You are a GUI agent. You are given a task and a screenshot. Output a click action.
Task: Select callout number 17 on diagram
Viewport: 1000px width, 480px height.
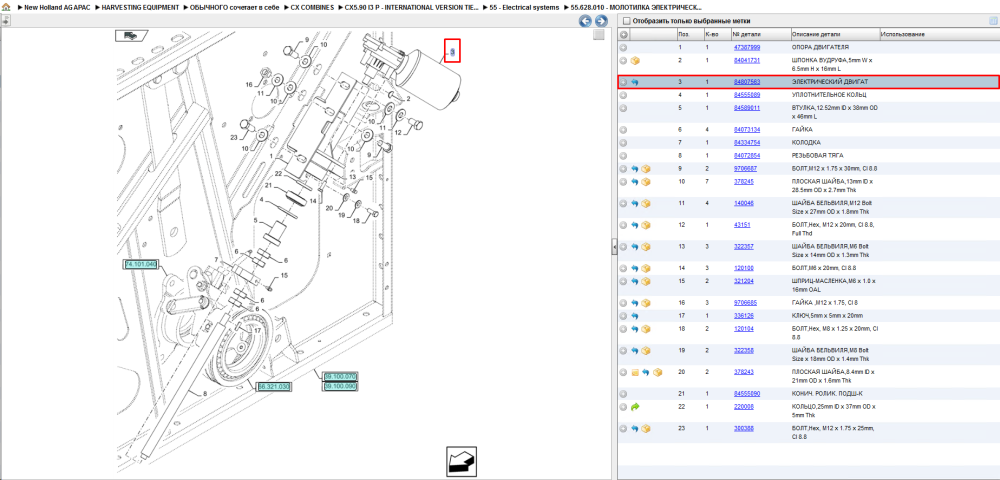click(257, 331)
